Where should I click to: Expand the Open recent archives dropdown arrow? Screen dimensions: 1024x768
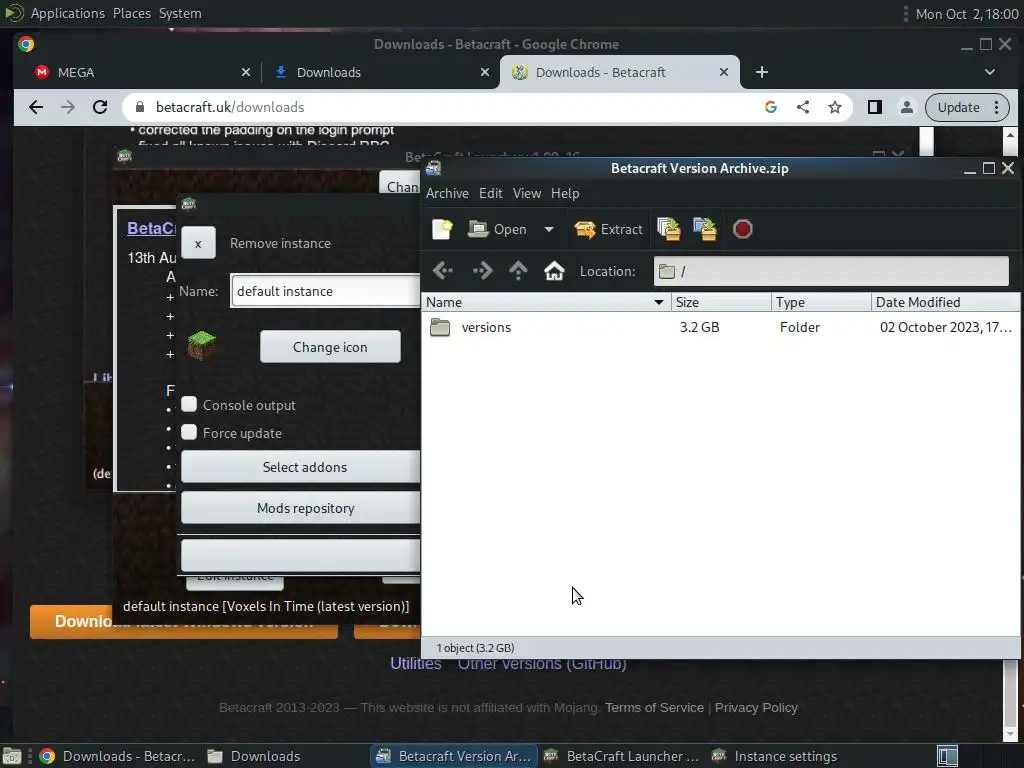pos(549,229)
